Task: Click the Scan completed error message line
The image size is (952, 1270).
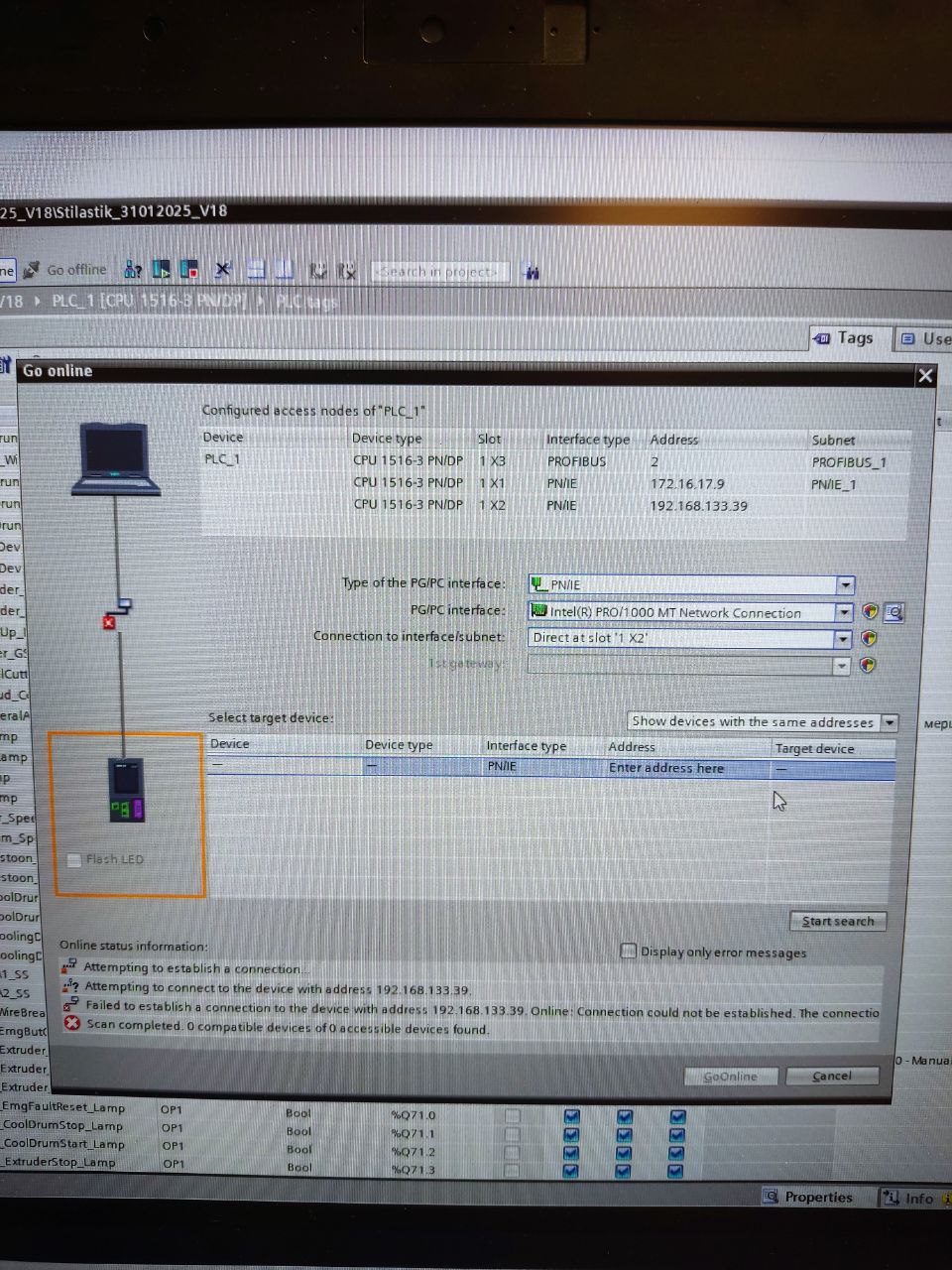Action: pos(288,1027)
